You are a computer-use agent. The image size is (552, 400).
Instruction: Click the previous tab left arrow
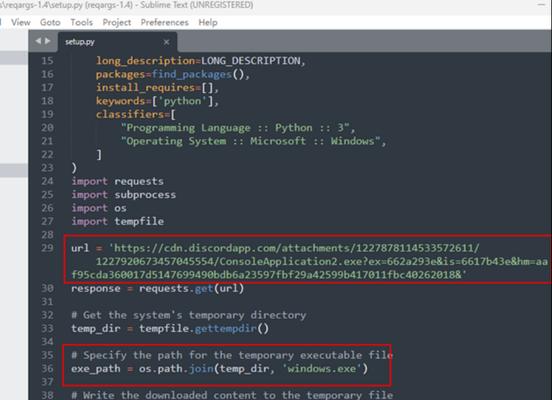pyautogui.click(x=38, y=41)
